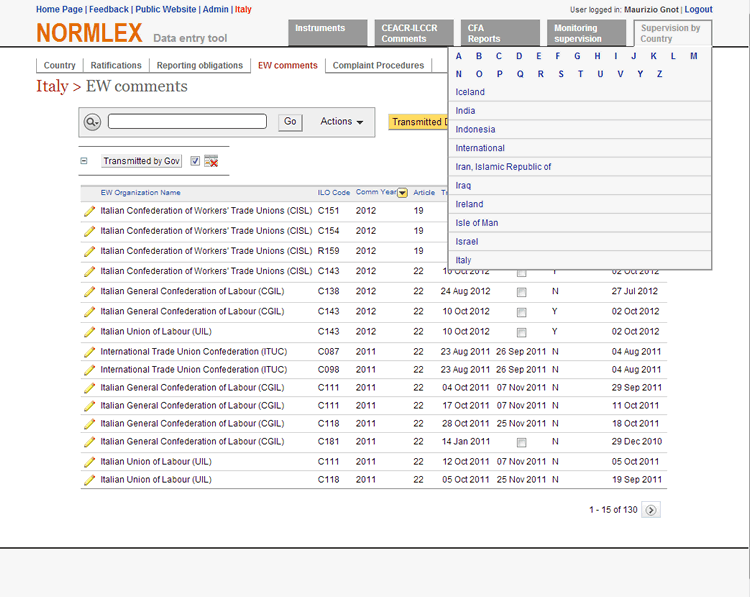Switch to the Ratifications tab
This screenshot has height=597, width=750.
point(116,66)
